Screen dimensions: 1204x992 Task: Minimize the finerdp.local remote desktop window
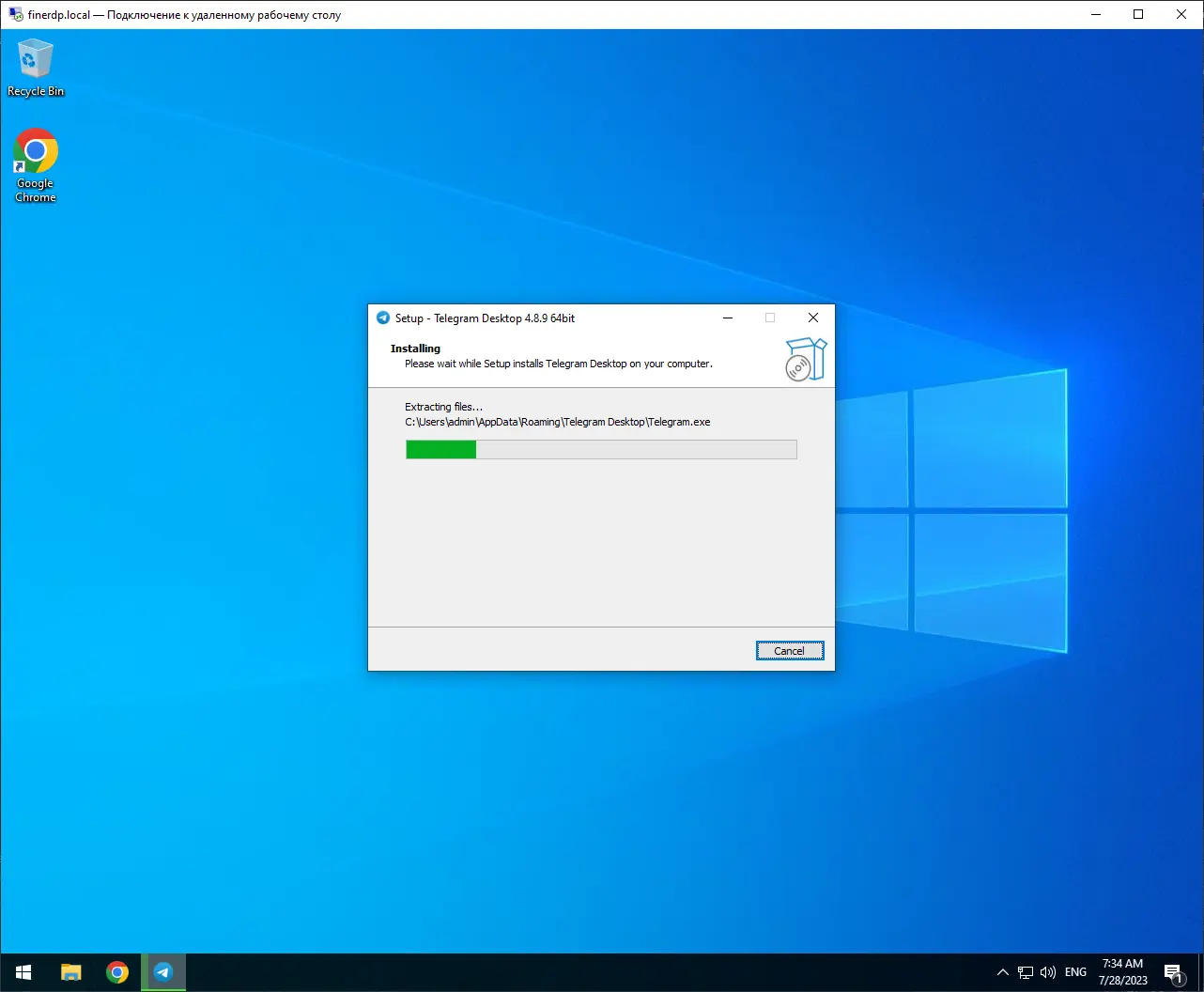(1095, 14)
